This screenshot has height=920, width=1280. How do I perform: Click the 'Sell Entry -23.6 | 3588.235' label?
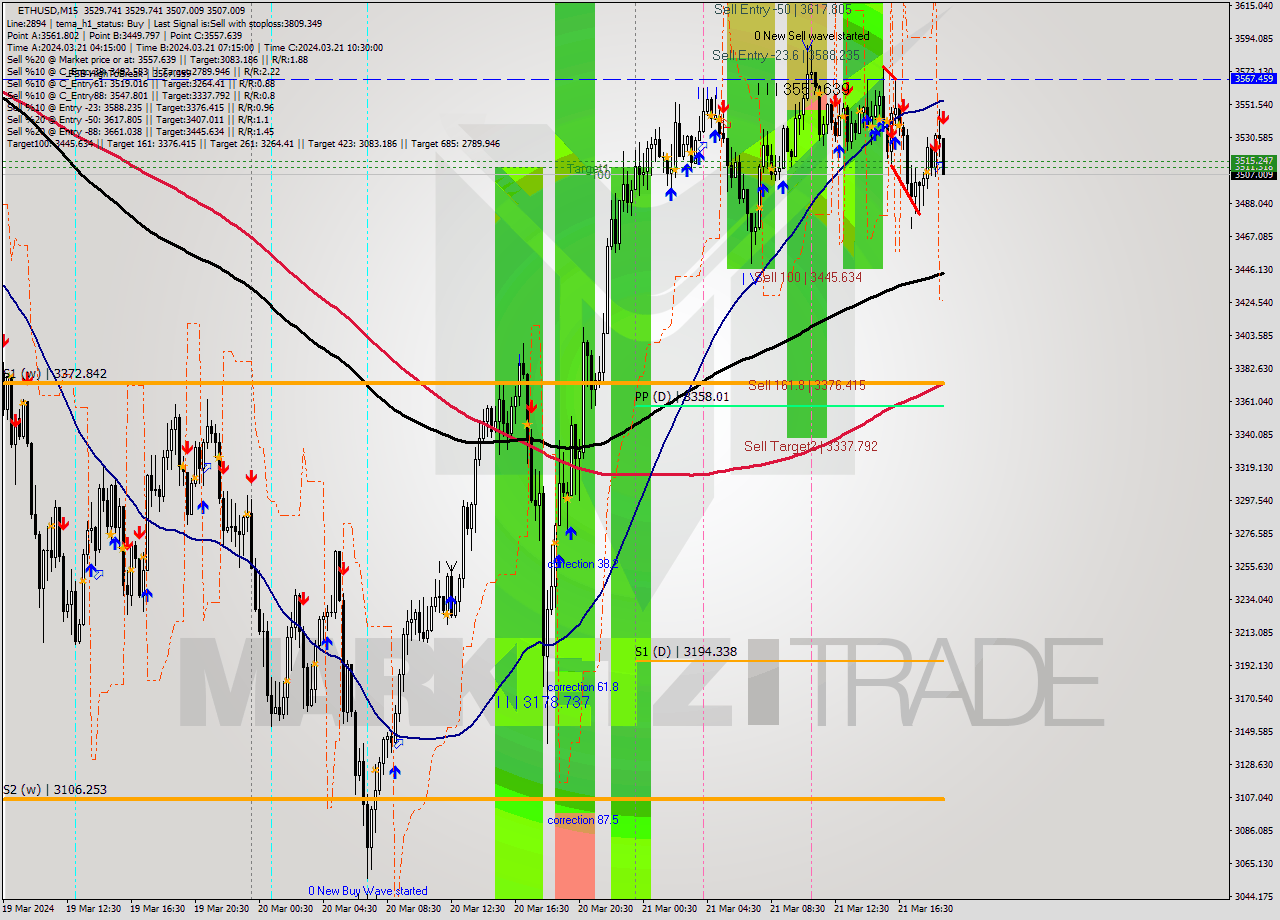[786, 55]
